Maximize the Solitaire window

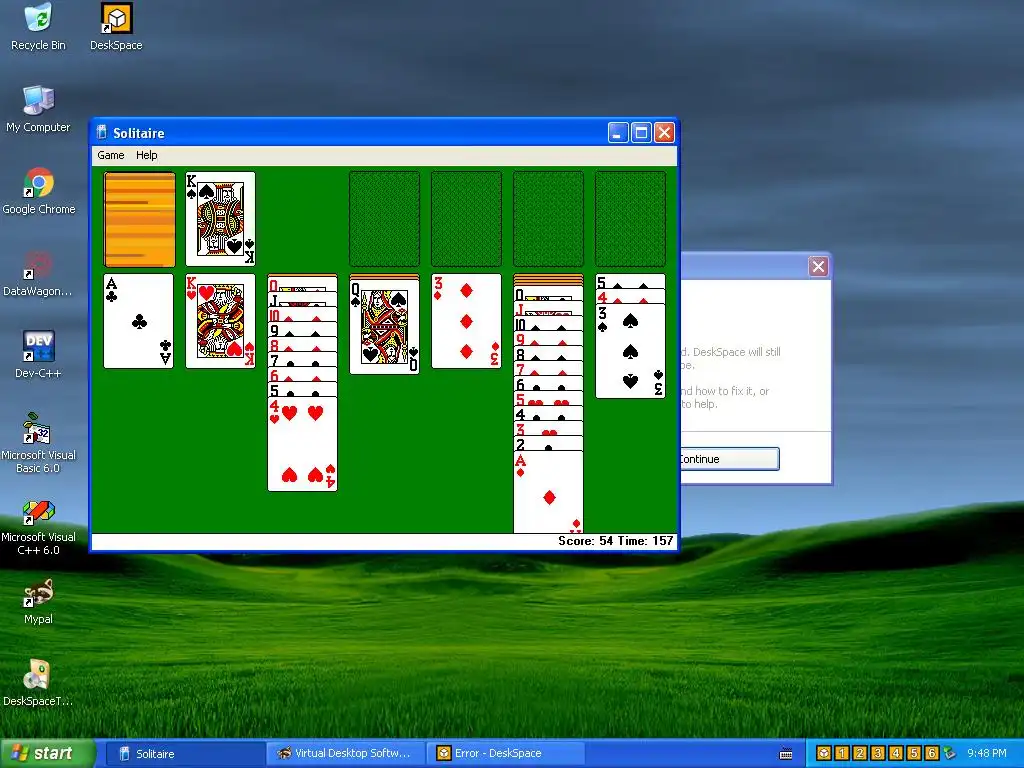coord(641,133)
